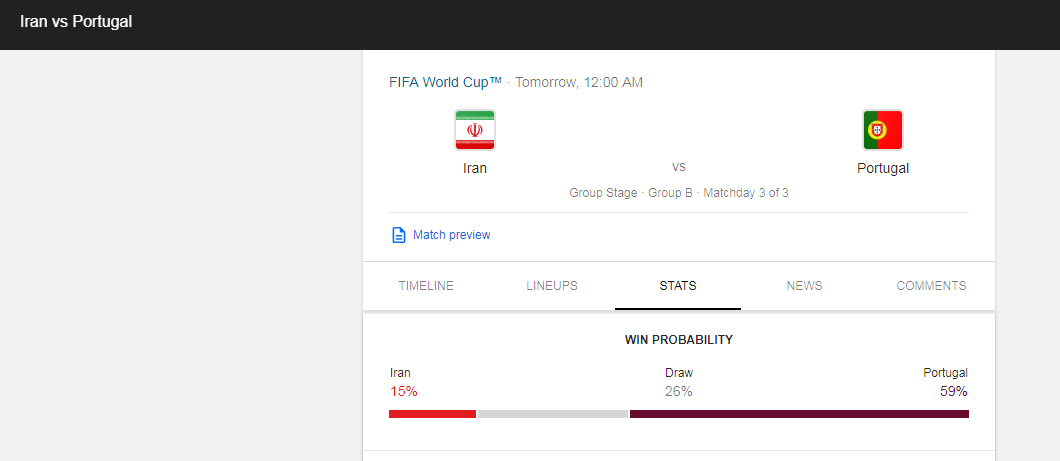
Task: Click the Portugal flag icon
Action: 883,130
